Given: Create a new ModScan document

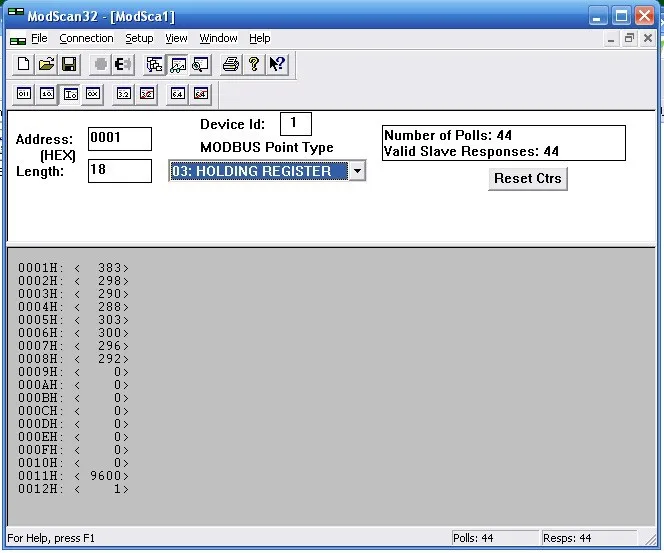Looking at the screenshot, I should click(x=23, y=64).
